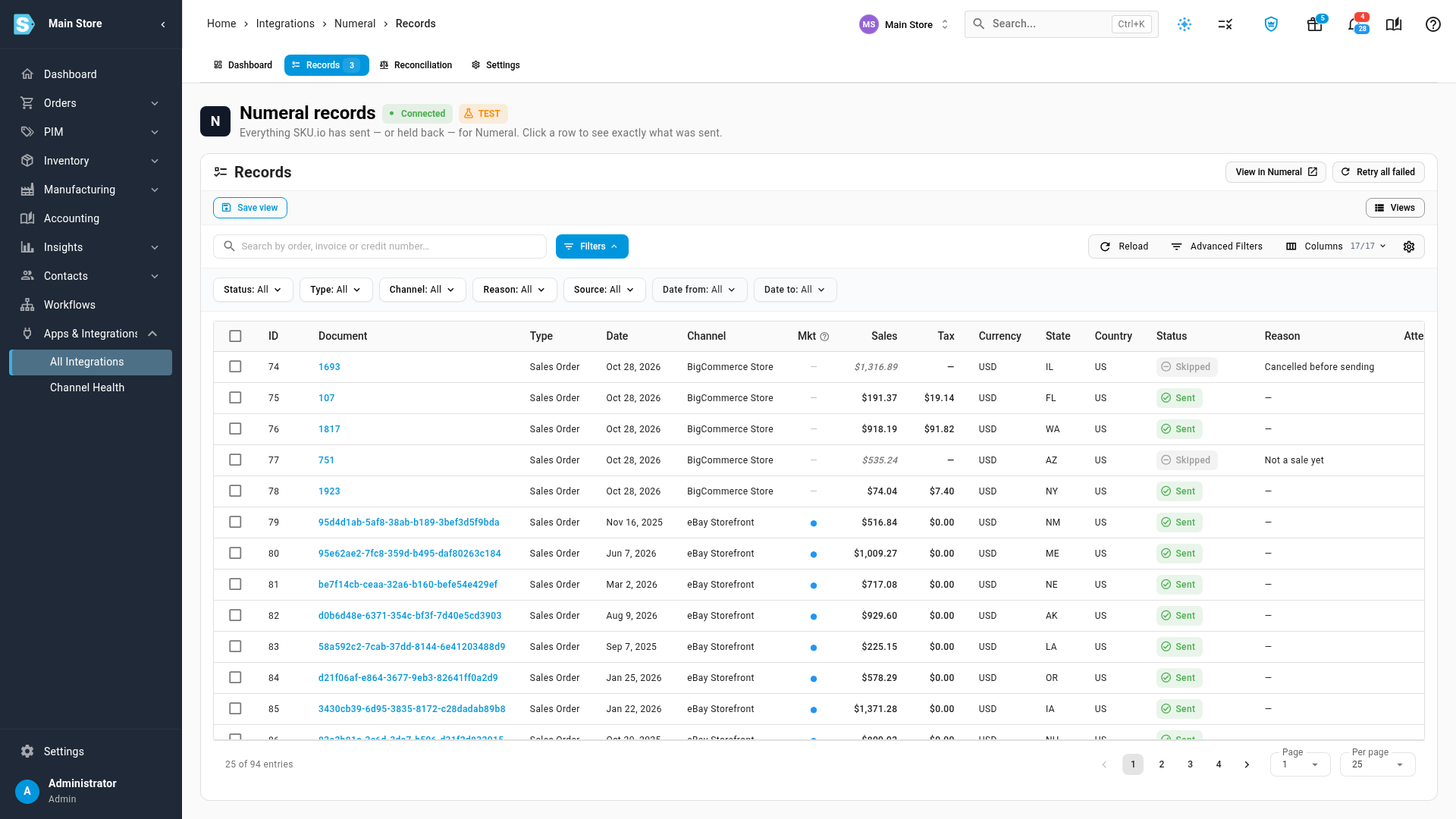
Task: Open the AI assistant sparkle icon
Action: click(1185, 24)
